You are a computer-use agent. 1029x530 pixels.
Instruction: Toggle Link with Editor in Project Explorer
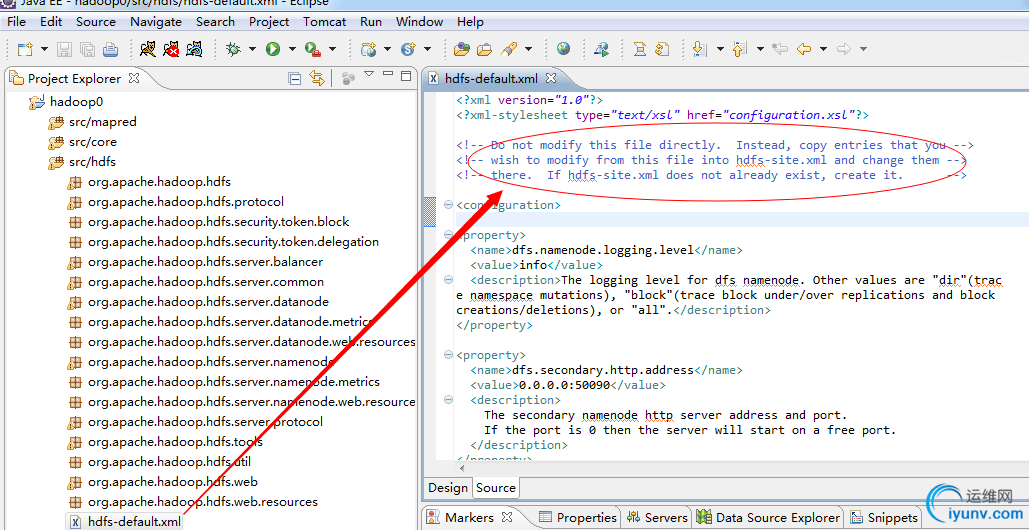[x=317, y=78]
